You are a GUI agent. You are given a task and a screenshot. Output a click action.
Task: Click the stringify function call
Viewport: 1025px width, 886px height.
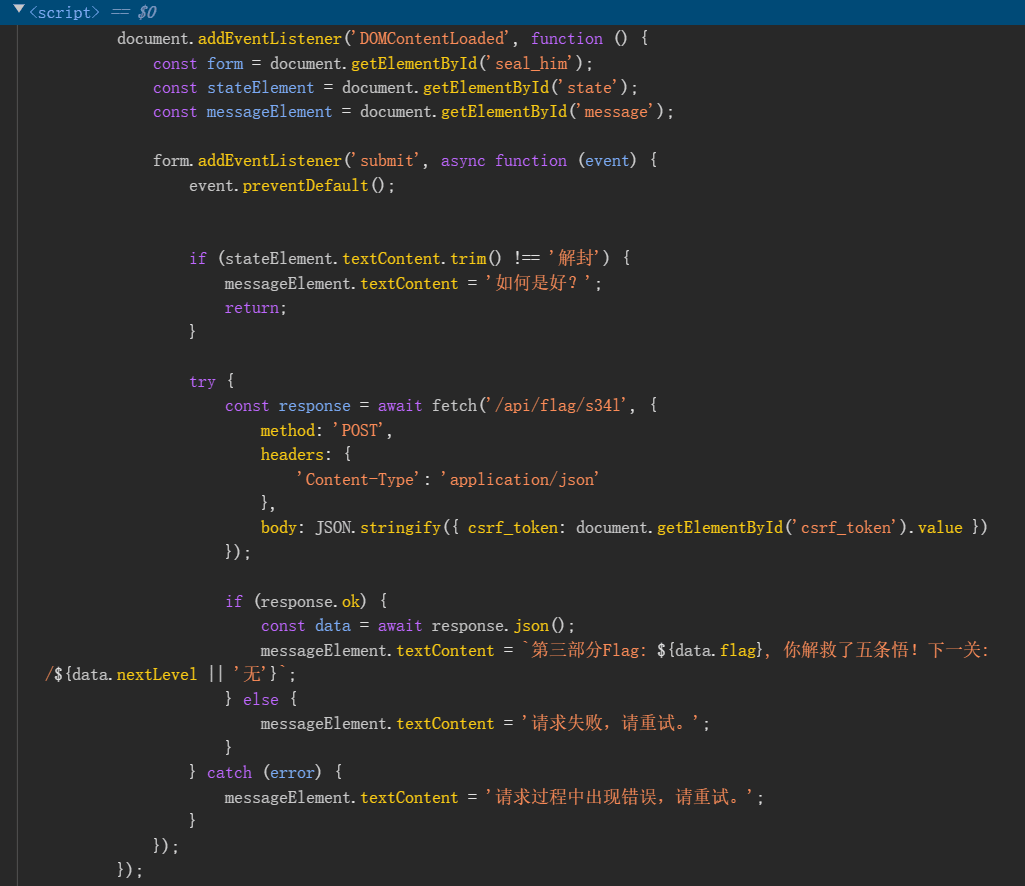pos(400,528)
